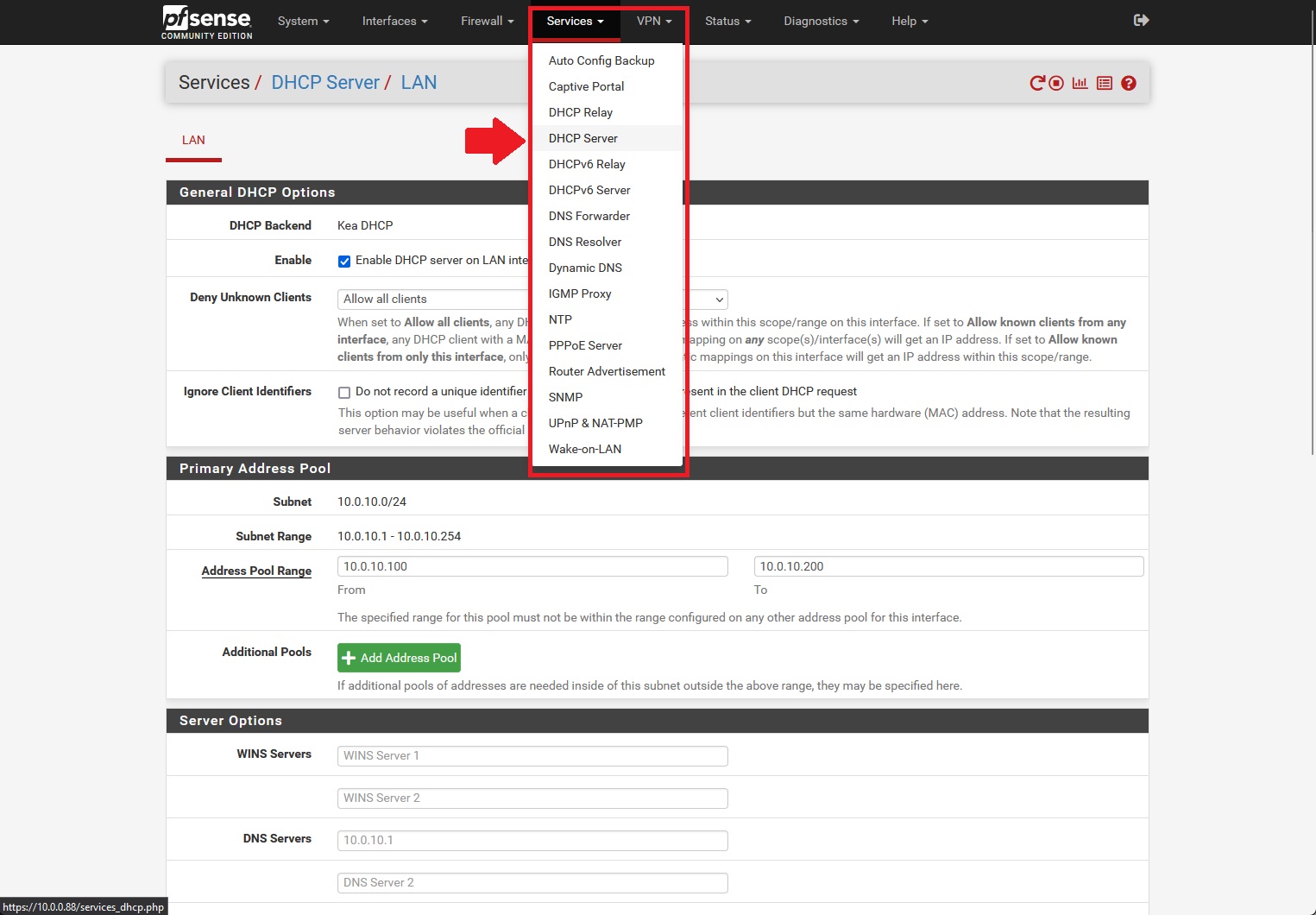This screenshot has width=1316, height=915.
Task: Open help question mark icon
Action: pyautogui.click(x=1129, y=83)
